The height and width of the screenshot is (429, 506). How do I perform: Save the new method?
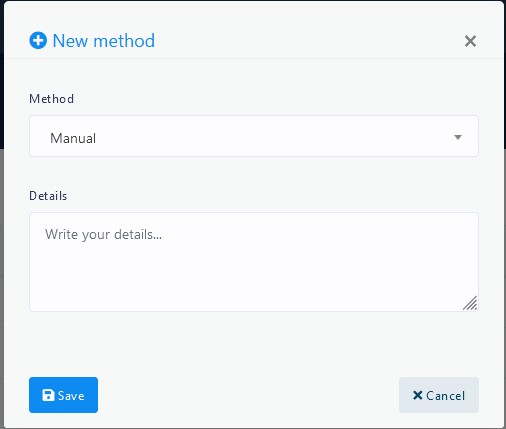tap(63, 395)
